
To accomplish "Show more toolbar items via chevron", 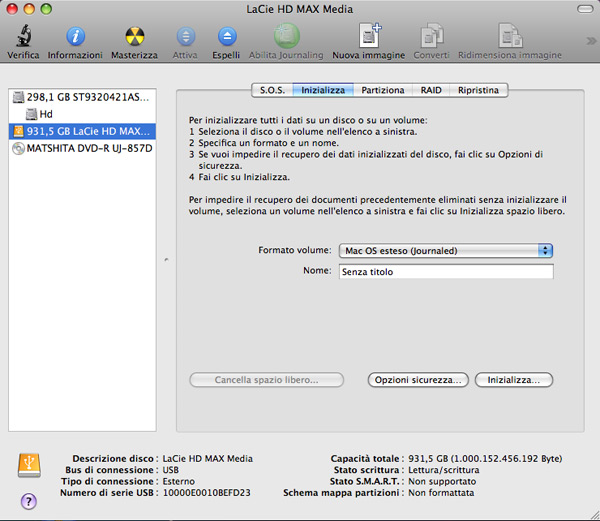I will [591, 41].
